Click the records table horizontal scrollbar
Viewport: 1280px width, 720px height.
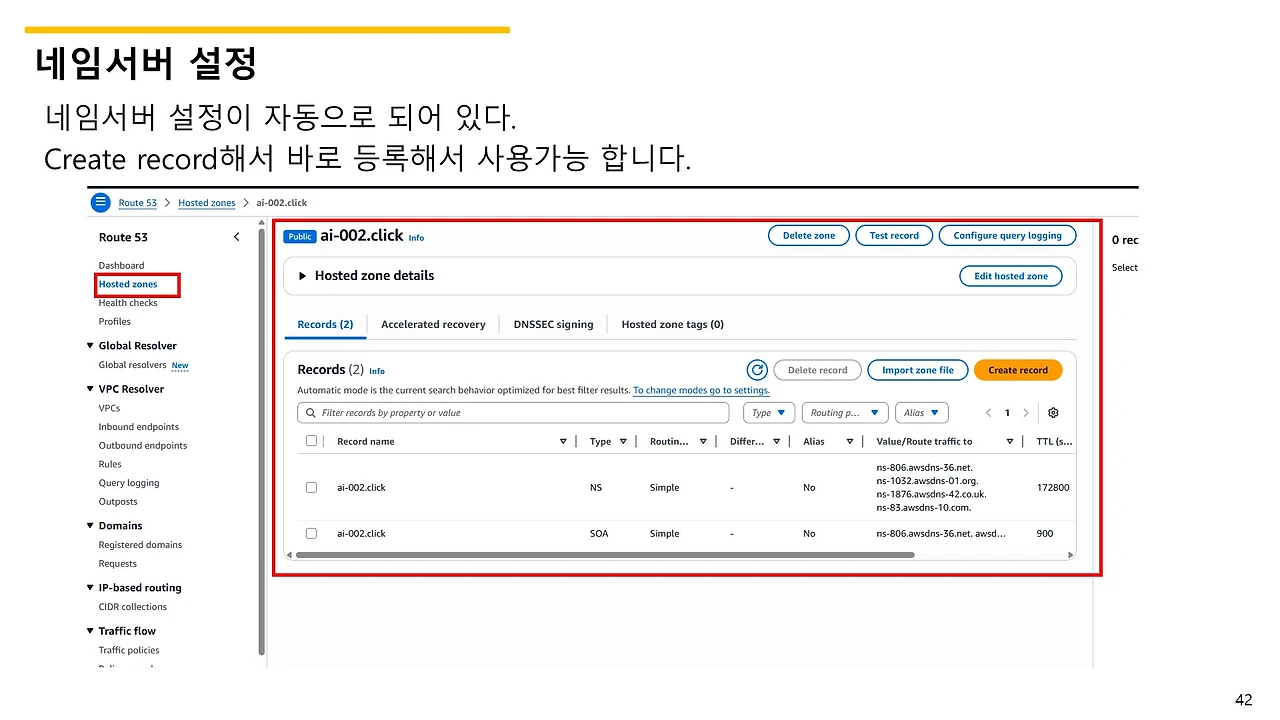[605, 555]
